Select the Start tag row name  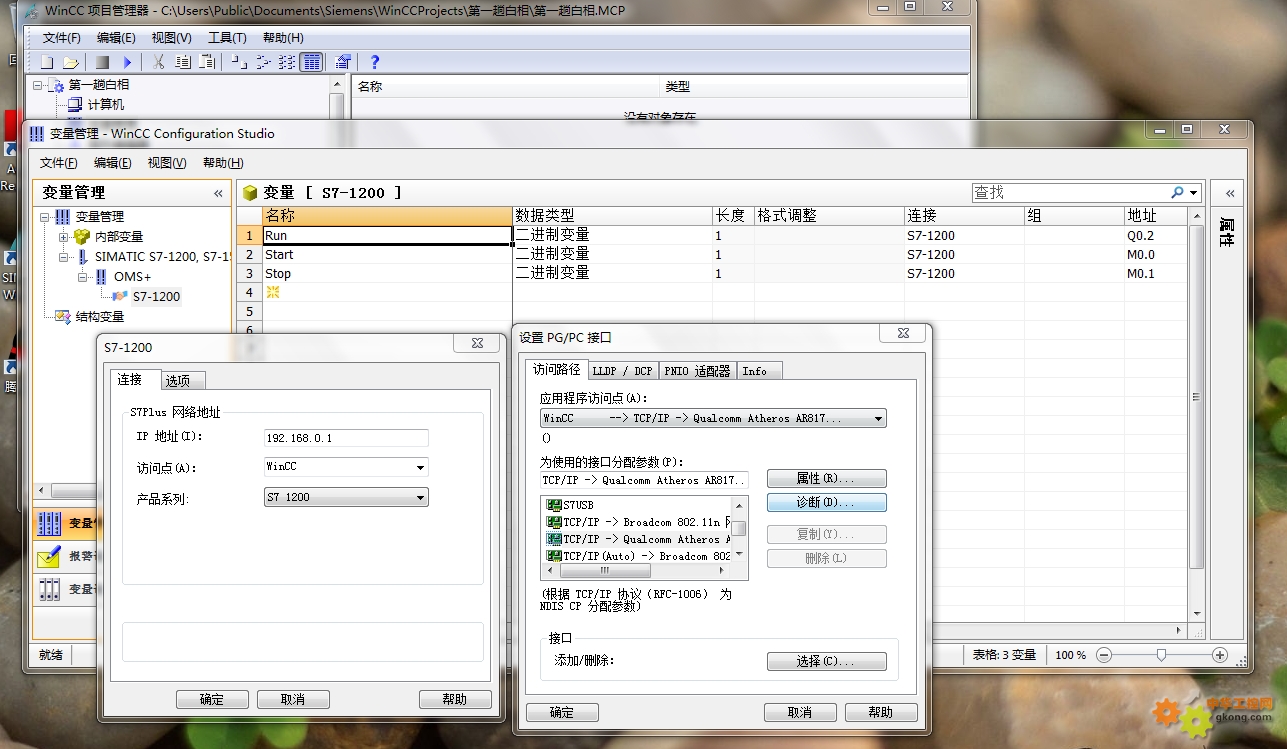[x=387, y=255]
